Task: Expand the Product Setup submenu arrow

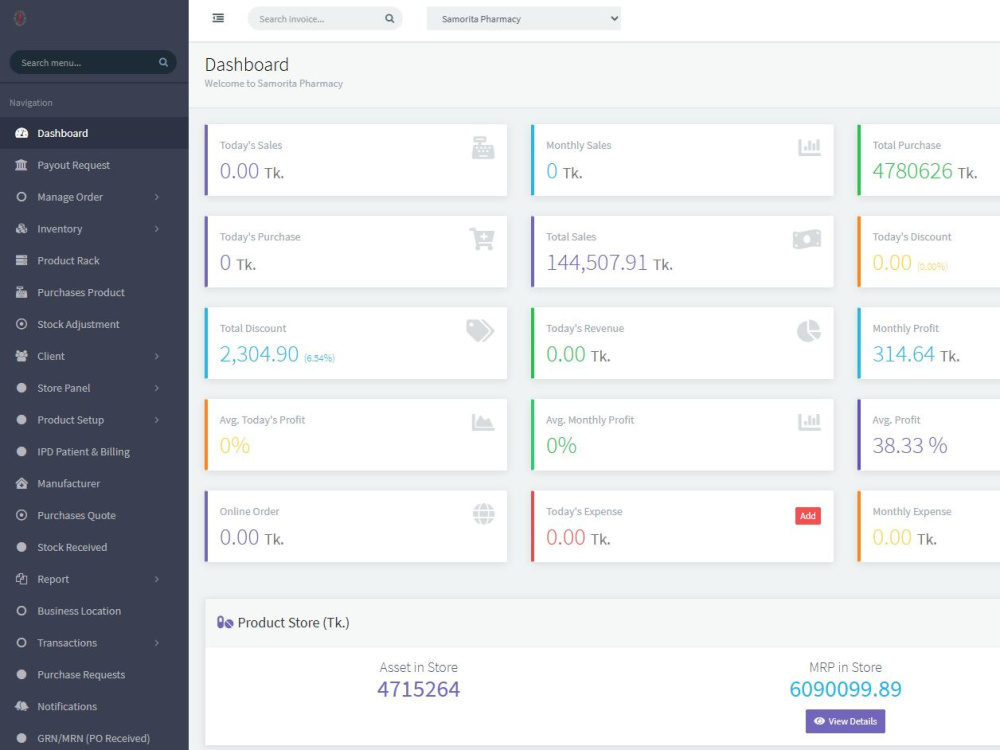Action: click(157, 420)
